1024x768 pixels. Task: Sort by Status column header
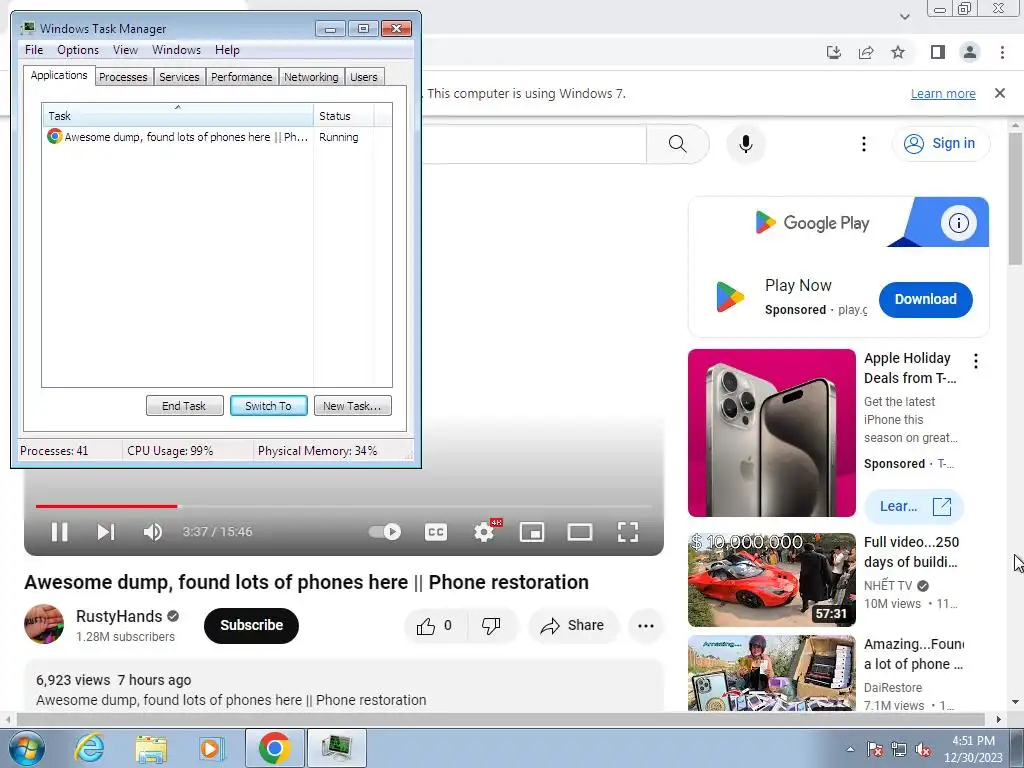(344, 116)
